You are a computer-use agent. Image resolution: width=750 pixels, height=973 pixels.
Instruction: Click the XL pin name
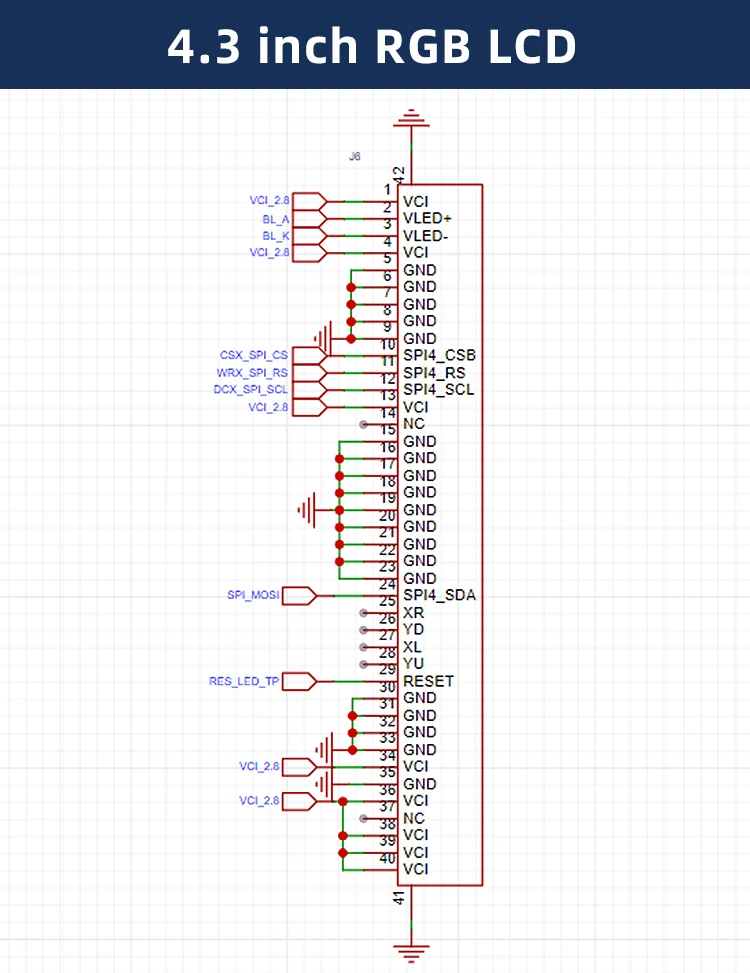[413, 647]
